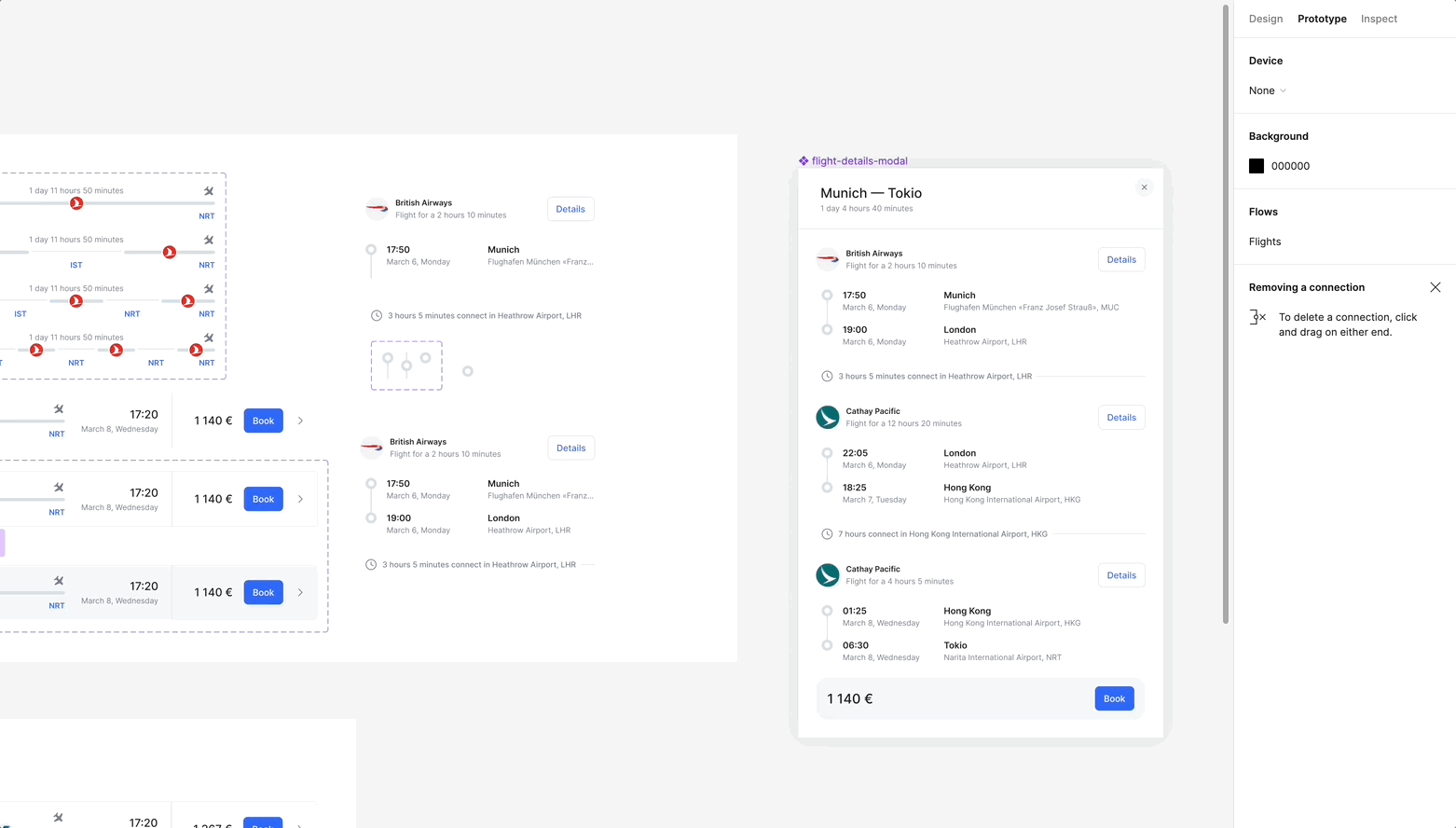The width and height of the screenshot is (1456, 828).
Task: Expand second flight row chevron
Action: pos(300,499)
